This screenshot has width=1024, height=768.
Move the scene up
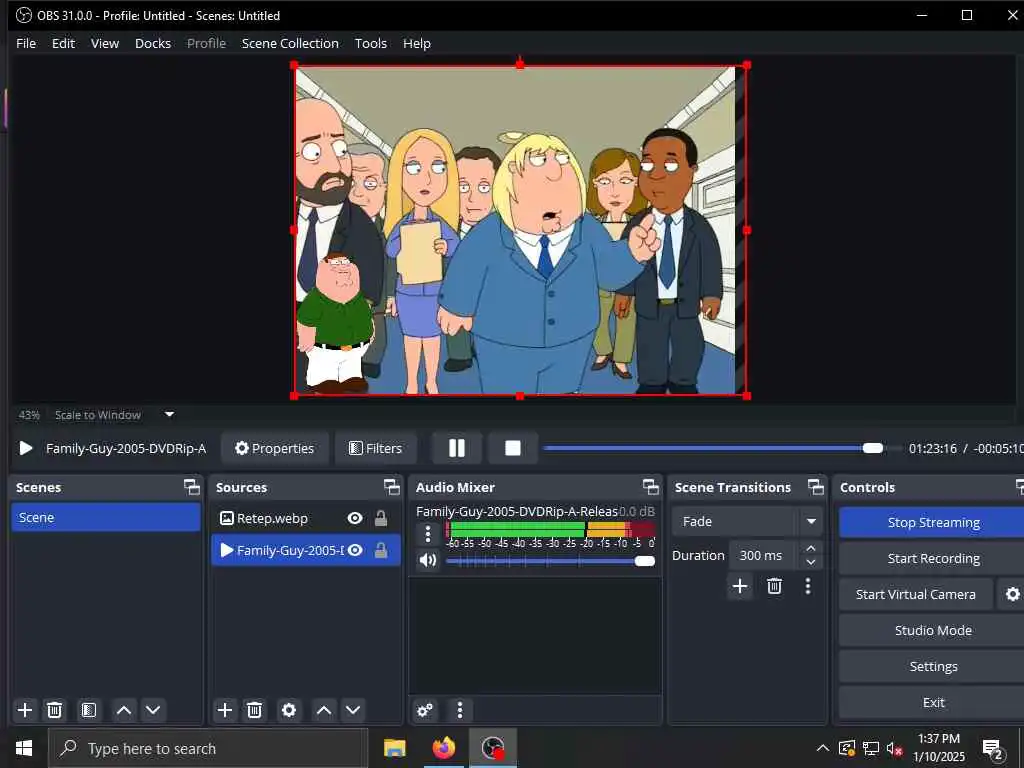coord(123,710)
